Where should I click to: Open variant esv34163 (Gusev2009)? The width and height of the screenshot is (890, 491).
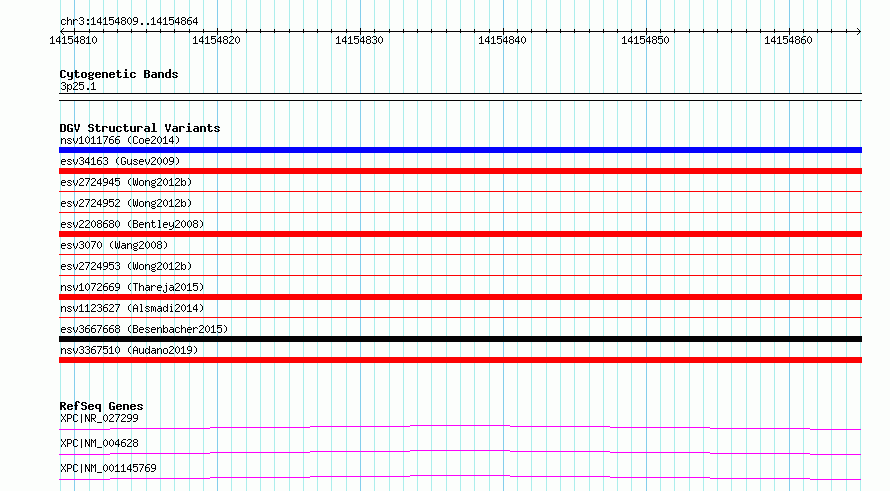(x=120, y=161)
